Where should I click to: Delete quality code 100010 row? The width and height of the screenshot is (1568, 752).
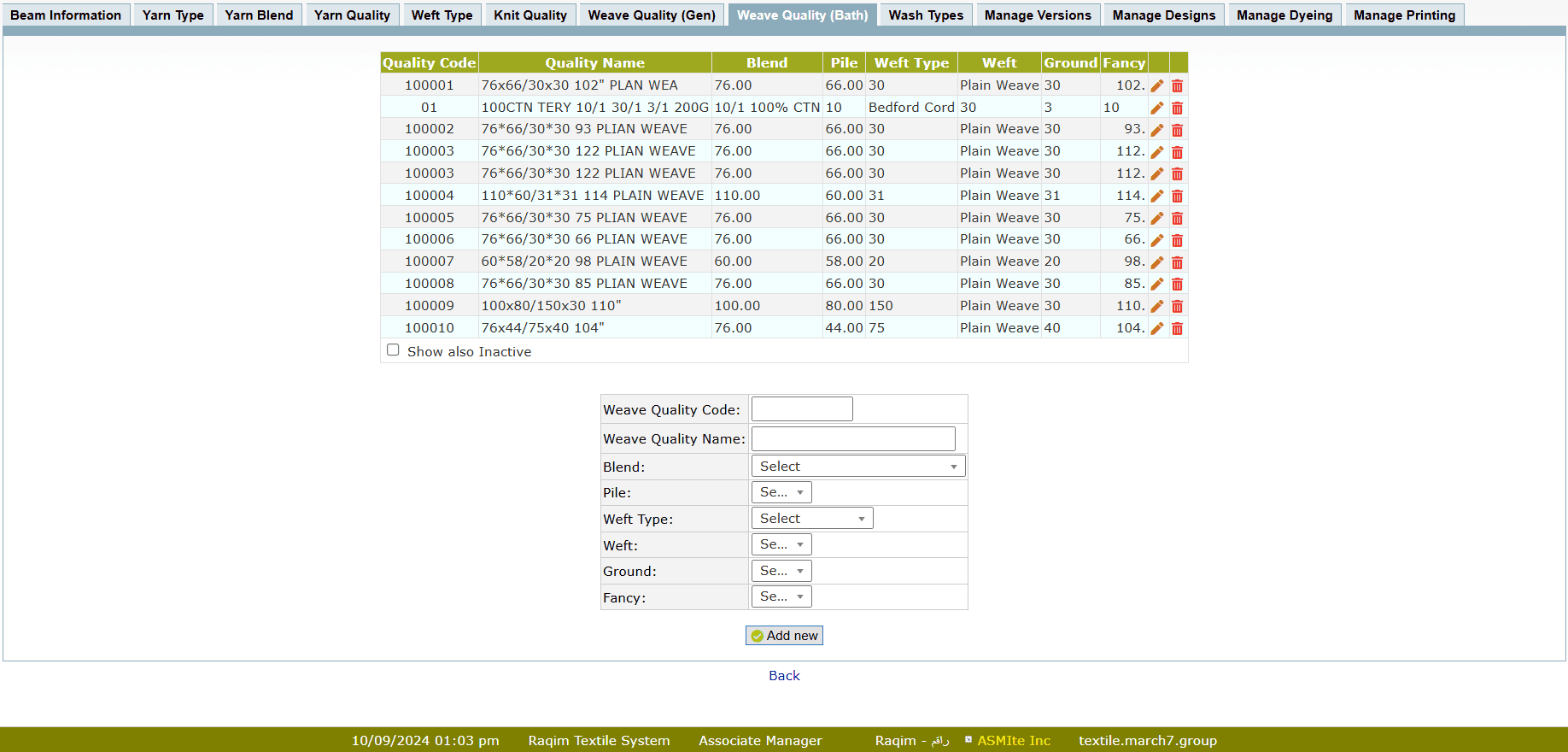[1177, 328]
